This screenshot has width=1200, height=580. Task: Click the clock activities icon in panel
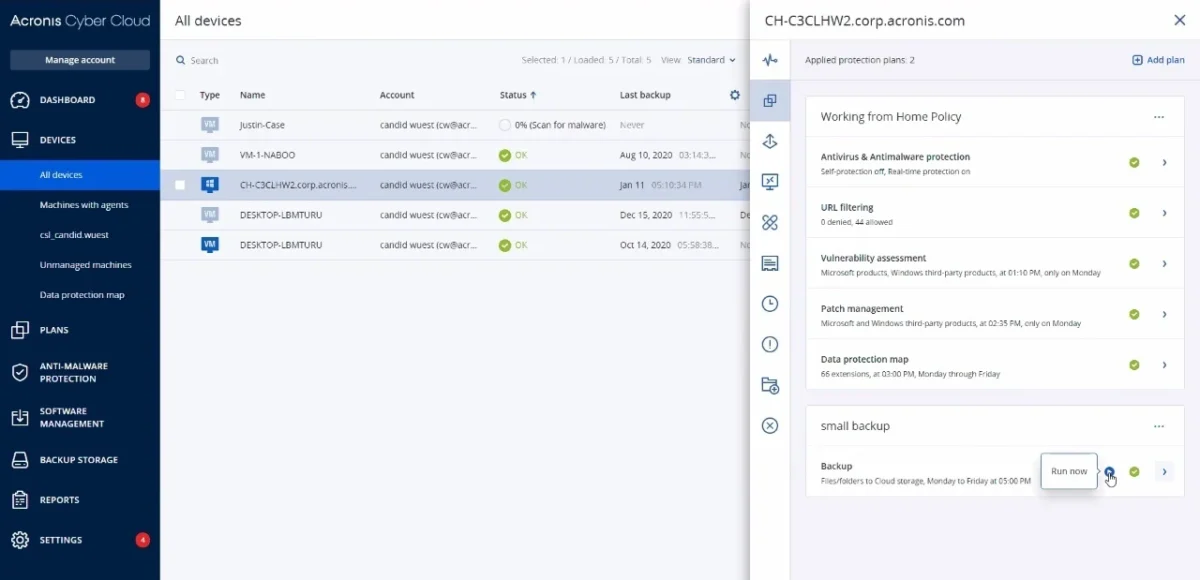[770, 303]
